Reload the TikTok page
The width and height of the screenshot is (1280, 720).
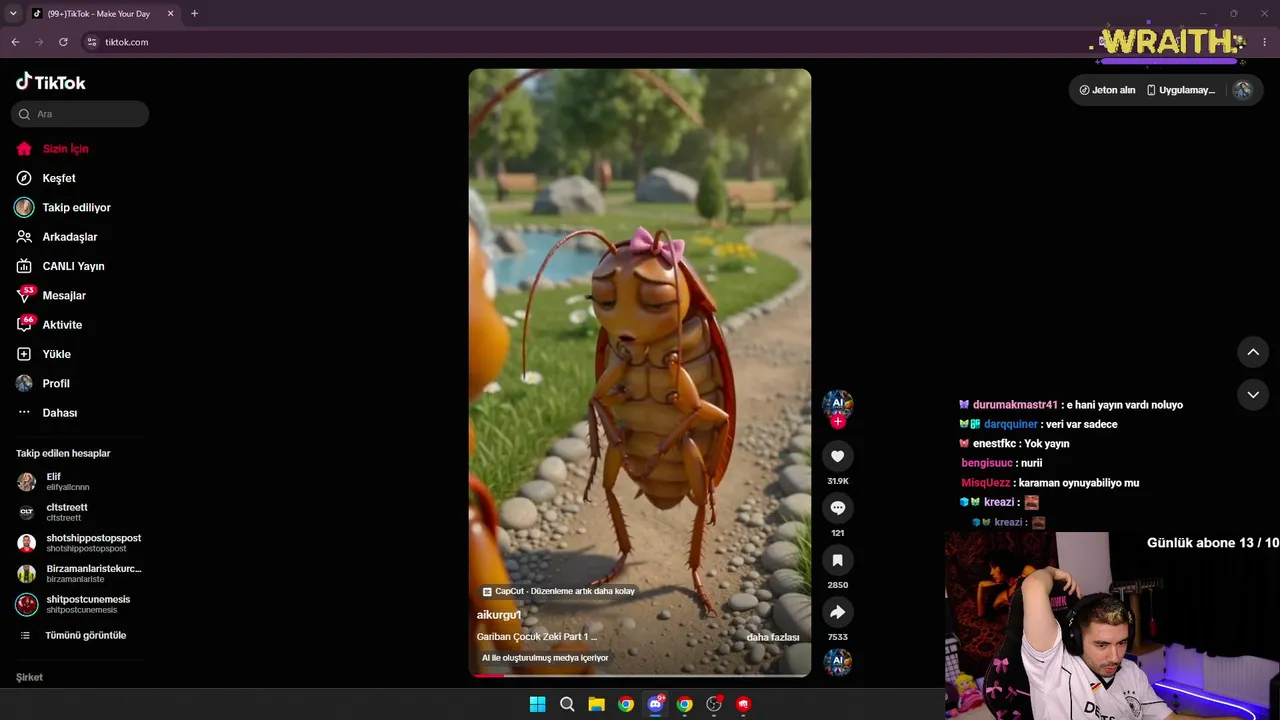tap(63, 42)
